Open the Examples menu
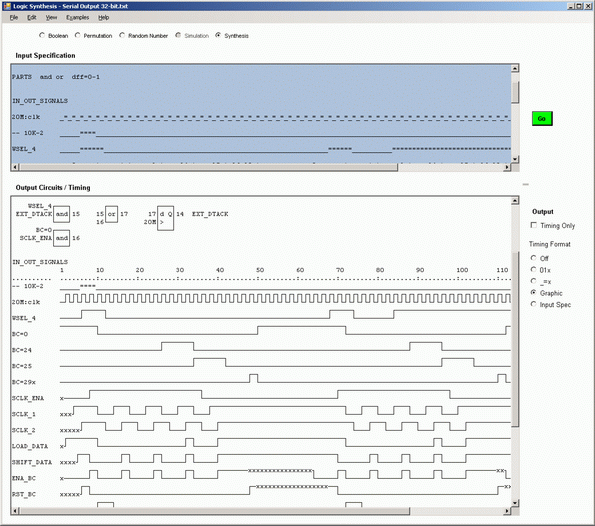The width and height of the screenshot is (595, 526). click(x=77, y=17)
